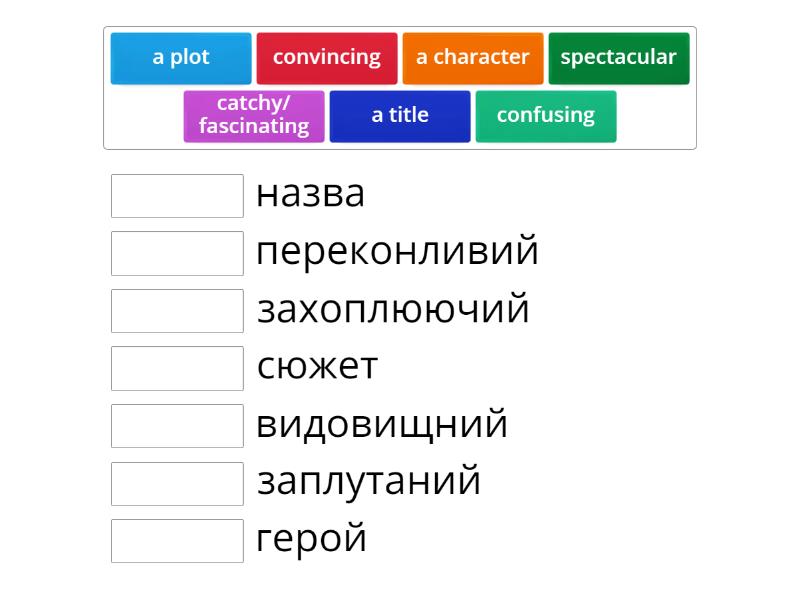Screen dimensions: 800x600
Task: Choose the purple 'catchy/fascinating' tile
Action: point(254,116)
